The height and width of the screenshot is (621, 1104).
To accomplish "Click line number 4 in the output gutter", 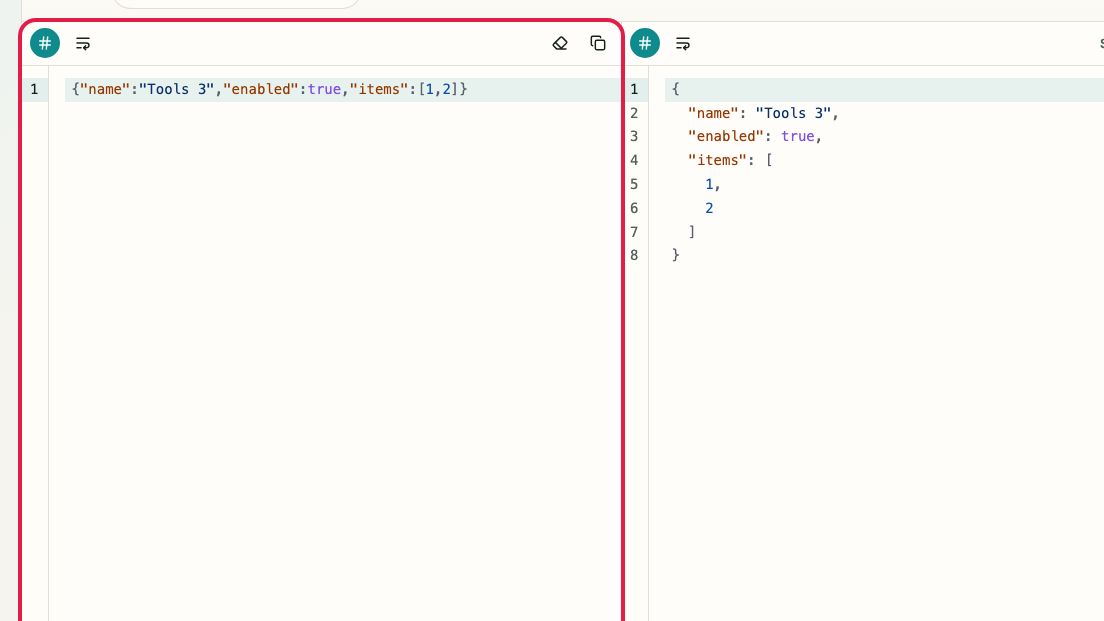I will pyautogui.click(x=634, y=161).
